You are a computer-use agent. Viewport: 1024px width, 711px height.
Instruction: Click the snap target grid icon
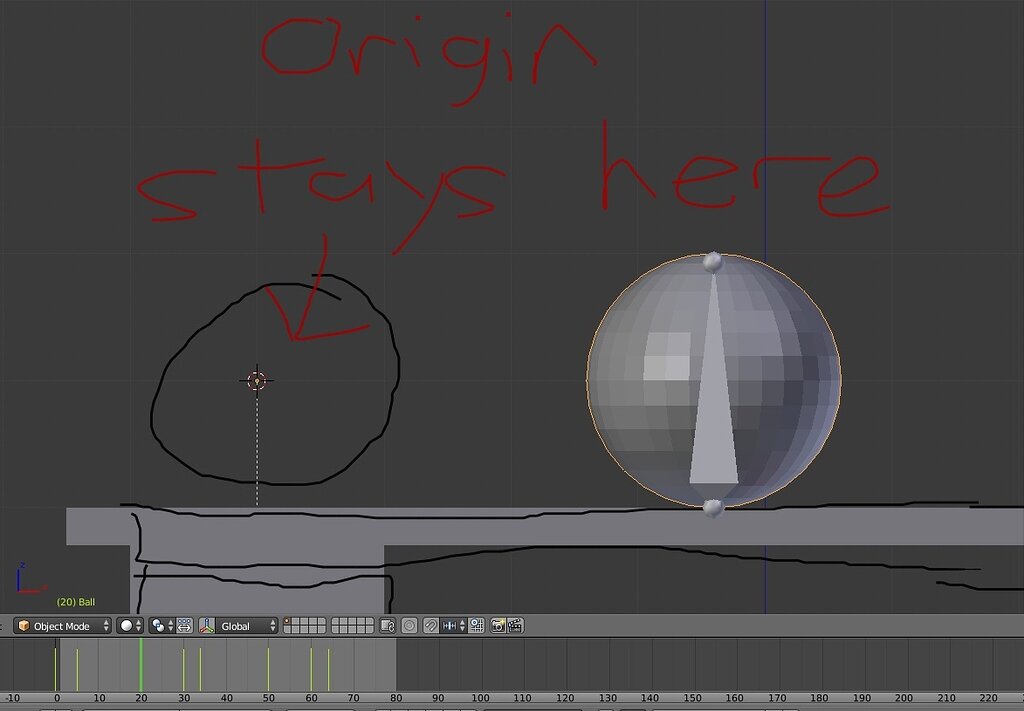476,626
